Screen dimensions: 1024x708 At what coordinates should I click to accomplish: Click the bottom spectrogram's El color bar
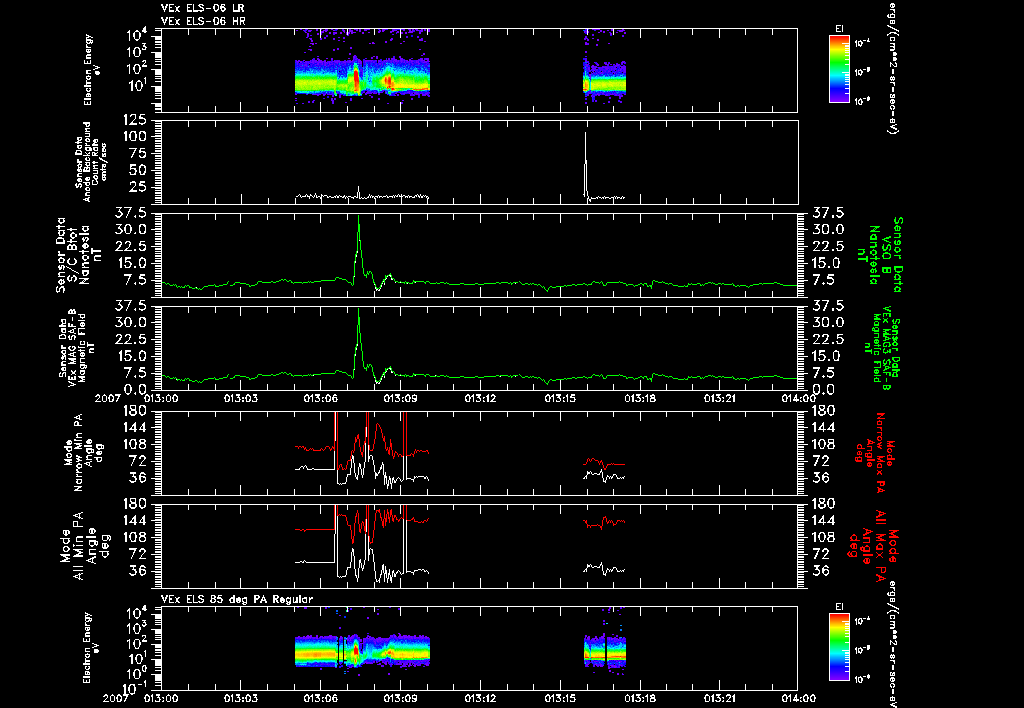click(x=839, y=649)
